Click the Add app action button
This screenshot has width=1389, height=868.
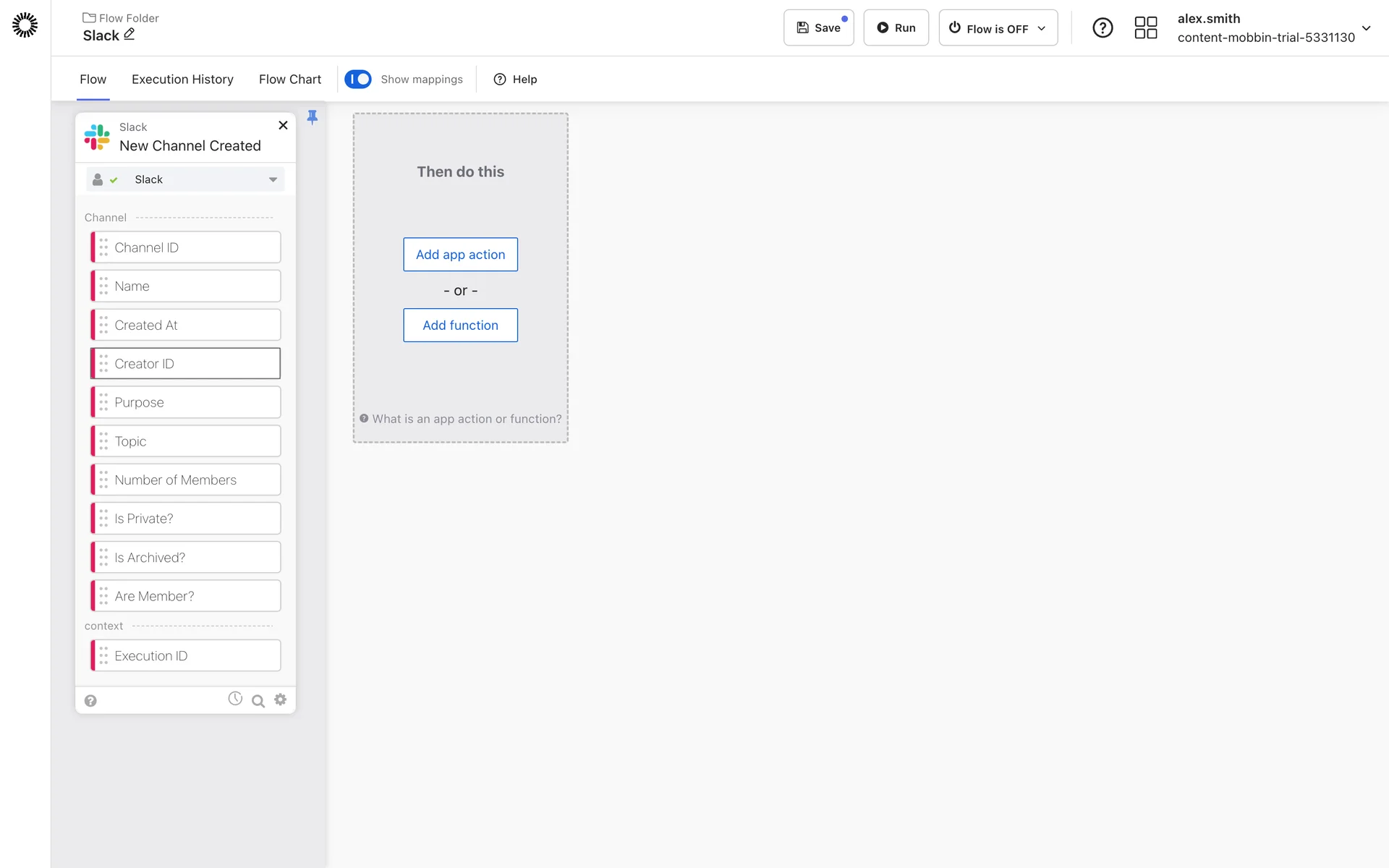point(460,255)
